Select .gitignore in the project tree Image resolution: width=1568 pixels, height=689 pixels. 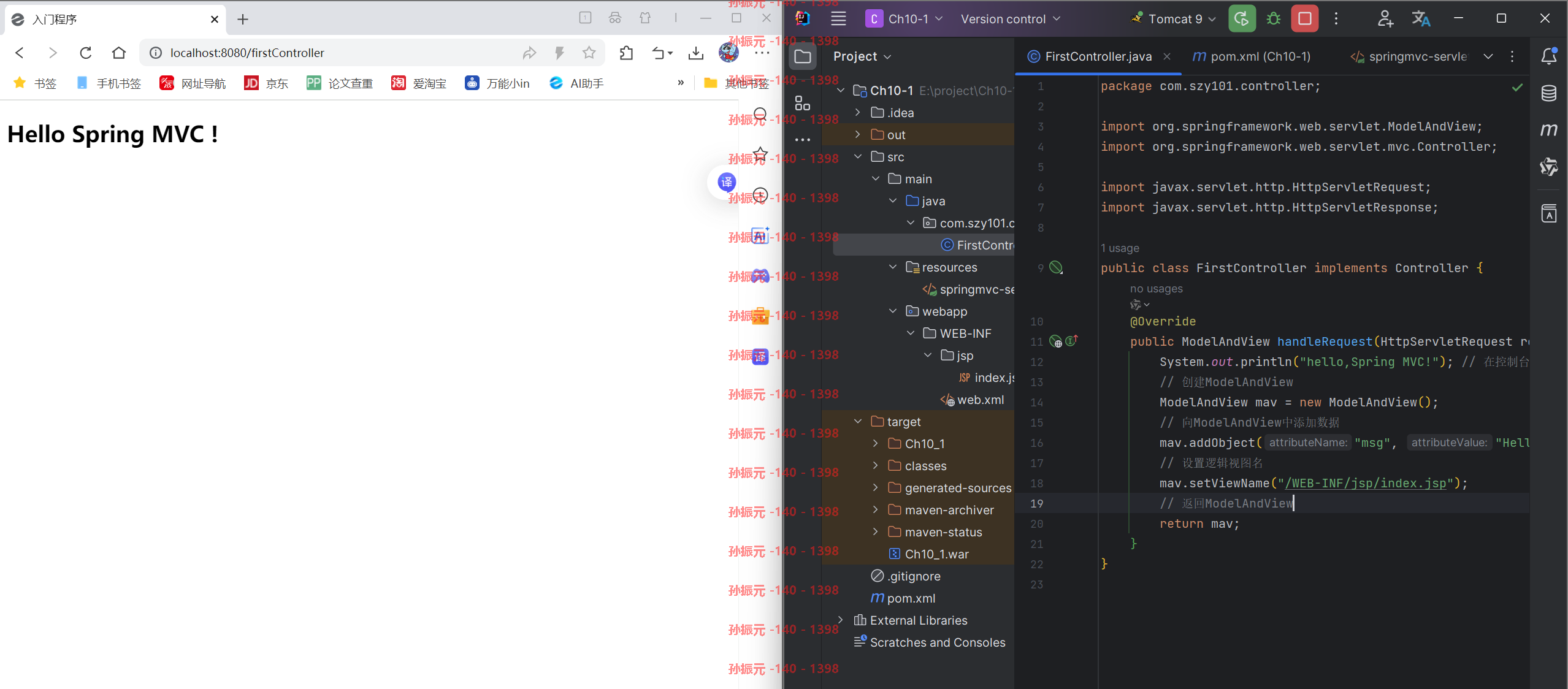[906, 576]
